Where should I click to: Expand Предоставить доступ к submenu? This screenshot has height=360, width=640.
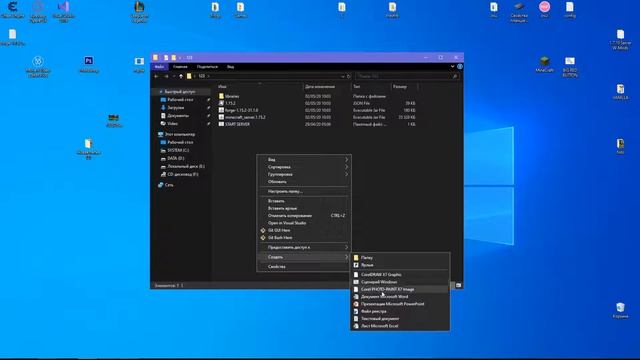tap(304, 247)
